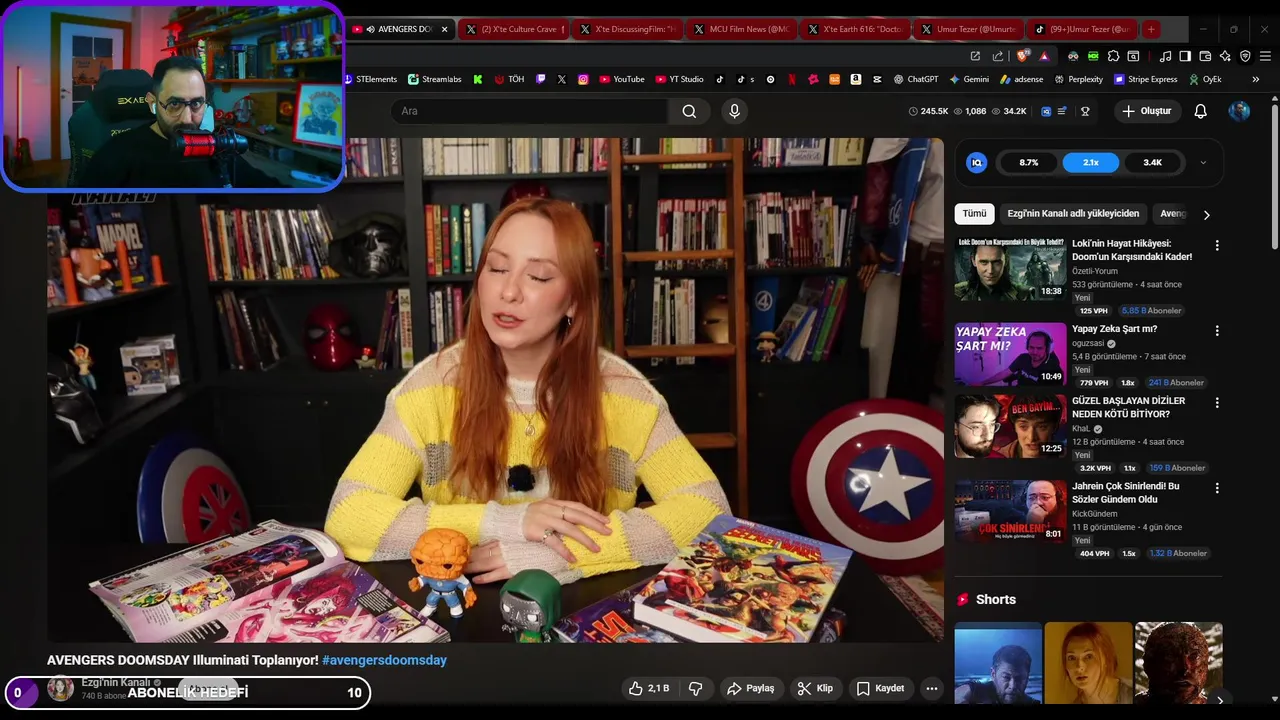The height and width of the screenshot is (720, 1280).
Task: Click the YouTube search magnifier icon
Action: pyautogui.click(x=689, y=111)
